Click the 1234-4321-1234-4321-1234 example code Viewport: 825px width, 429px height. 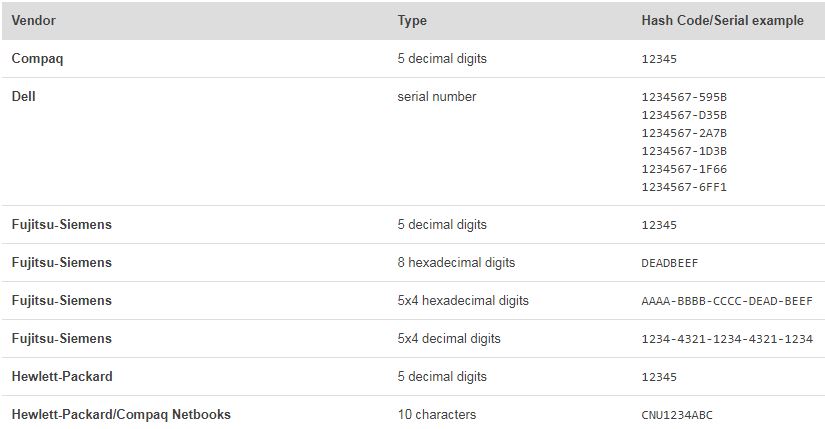pos(727,339)
